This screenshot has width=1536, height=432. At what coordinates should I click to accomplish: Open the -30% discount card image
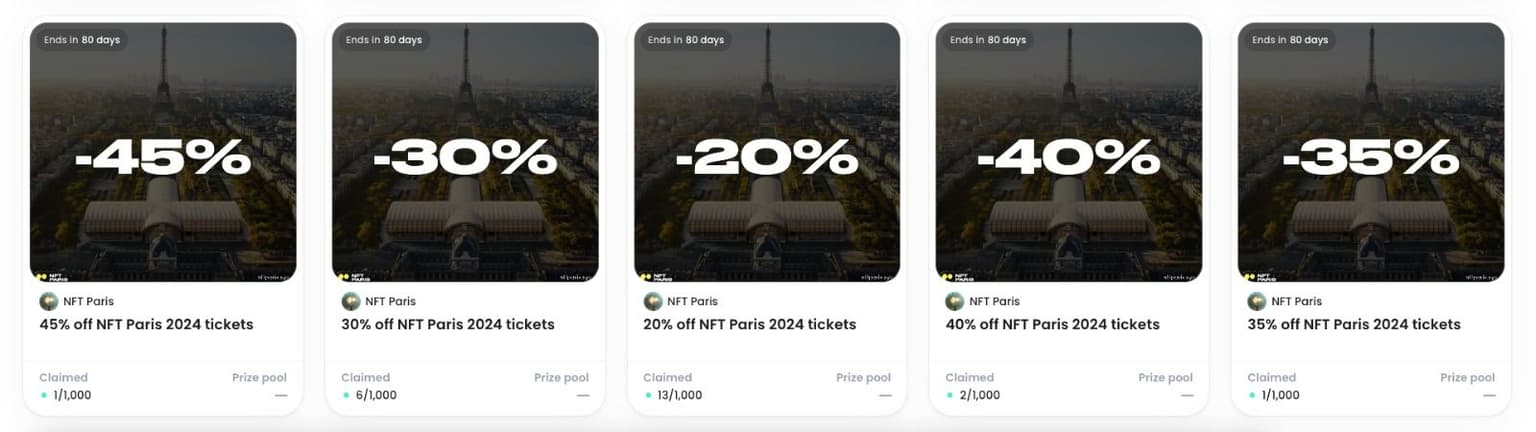pyautogui.click(x=465, y=152)
